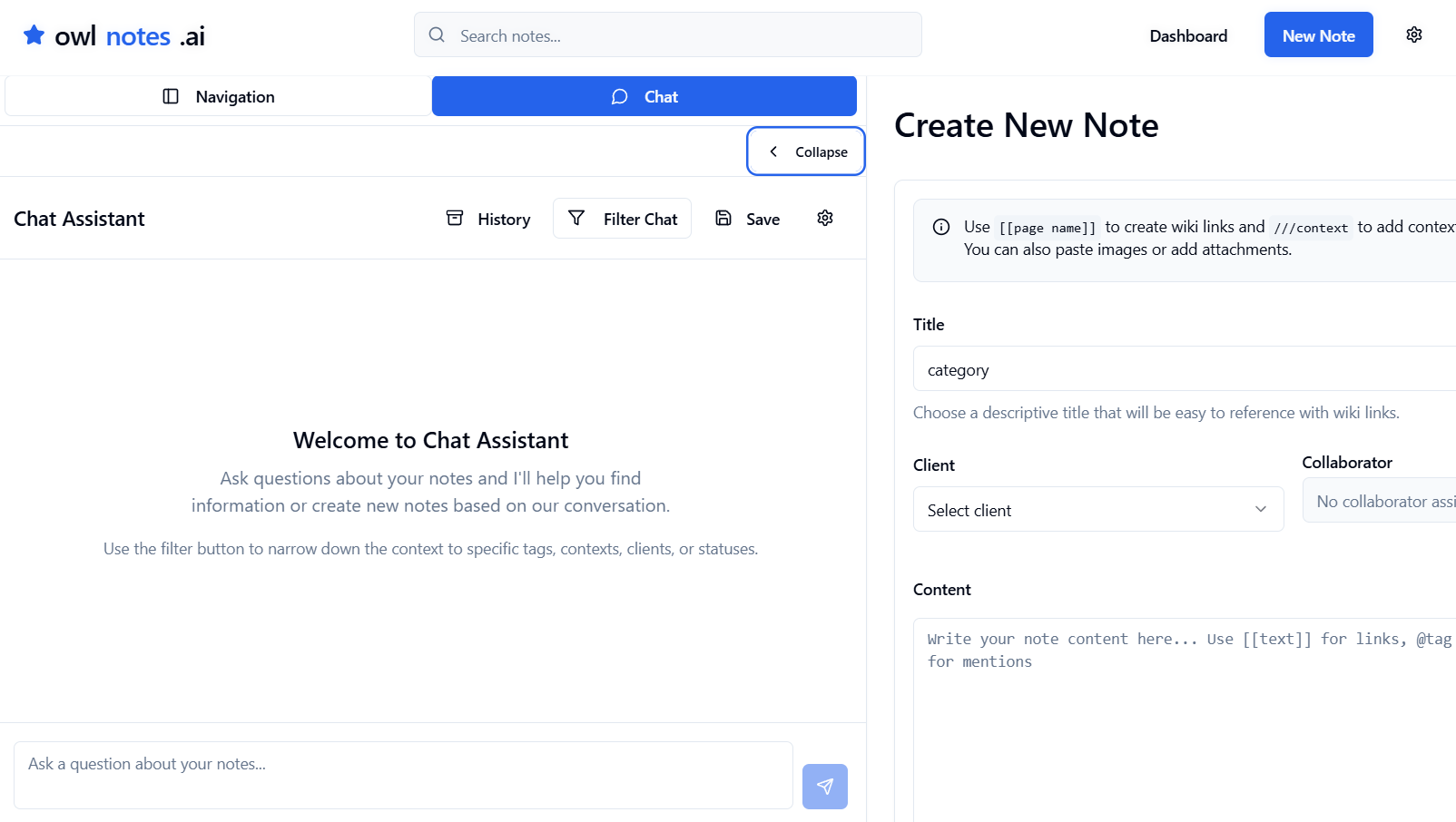Switch to the Chat tab
This screenshot has width=1456, height=822.
pos(644,95)
